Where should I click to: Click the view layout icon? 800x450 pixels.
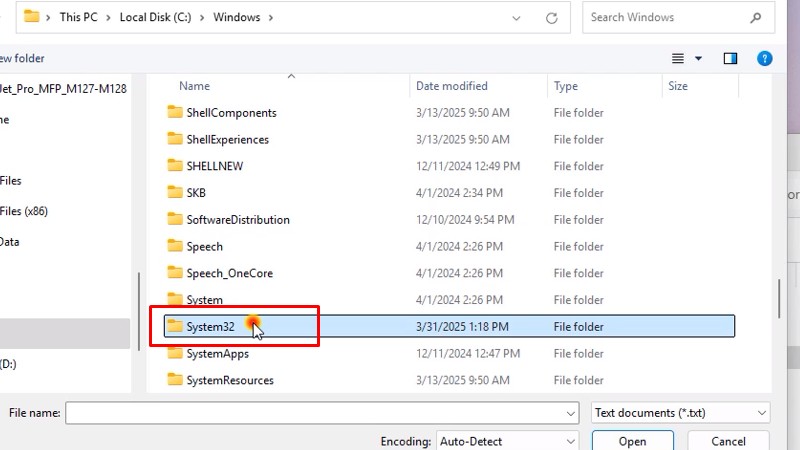678,59
